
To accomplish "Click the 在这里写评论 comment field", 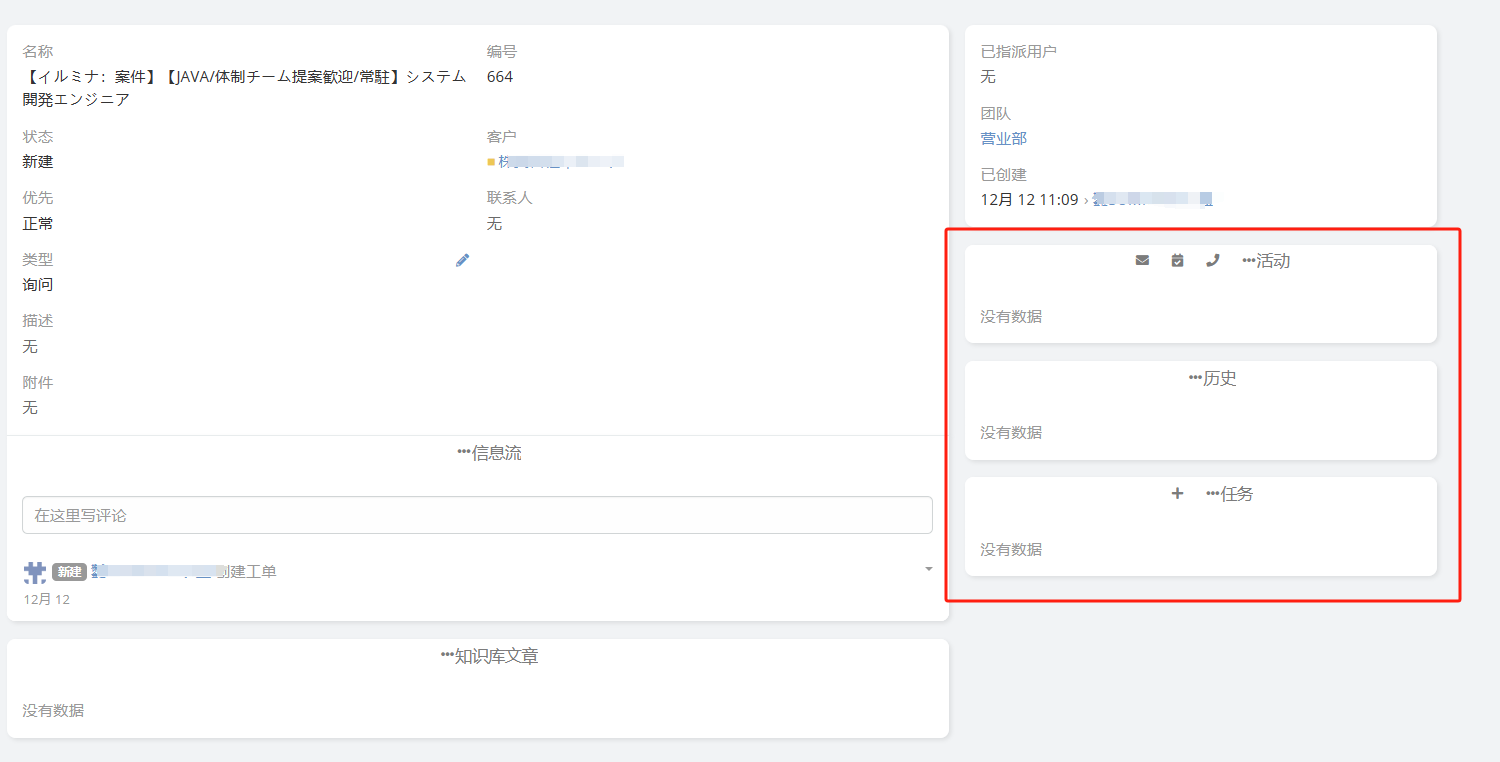I will (477, 515).
